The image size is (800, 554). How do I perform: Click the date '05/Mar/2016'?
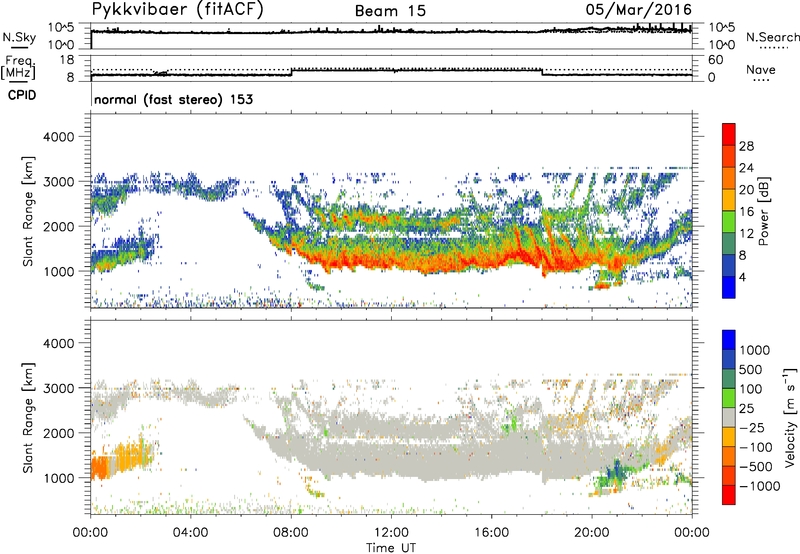click(x=639, y=10)
